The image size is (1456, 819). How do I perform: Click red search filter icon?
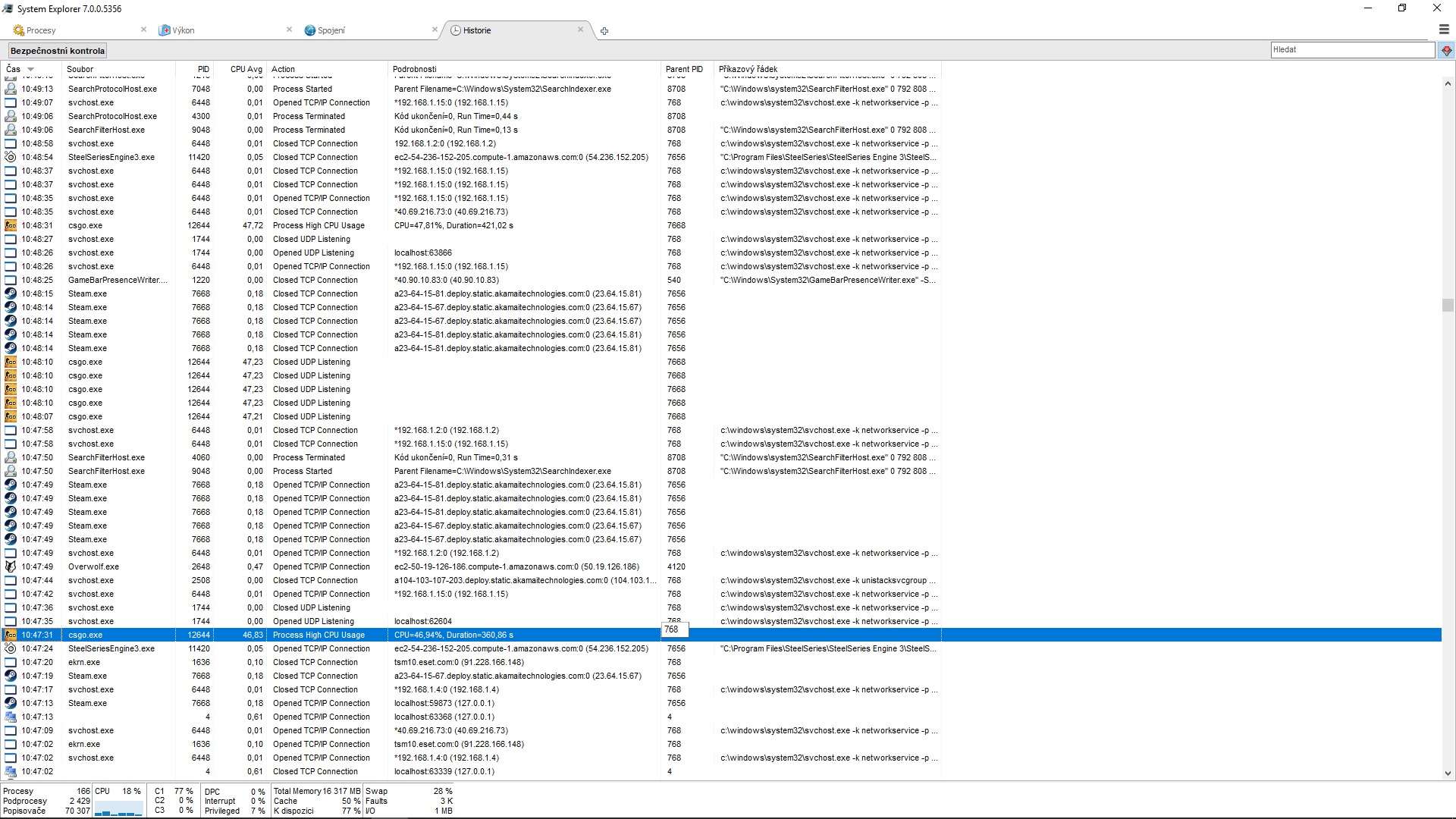1447,50
